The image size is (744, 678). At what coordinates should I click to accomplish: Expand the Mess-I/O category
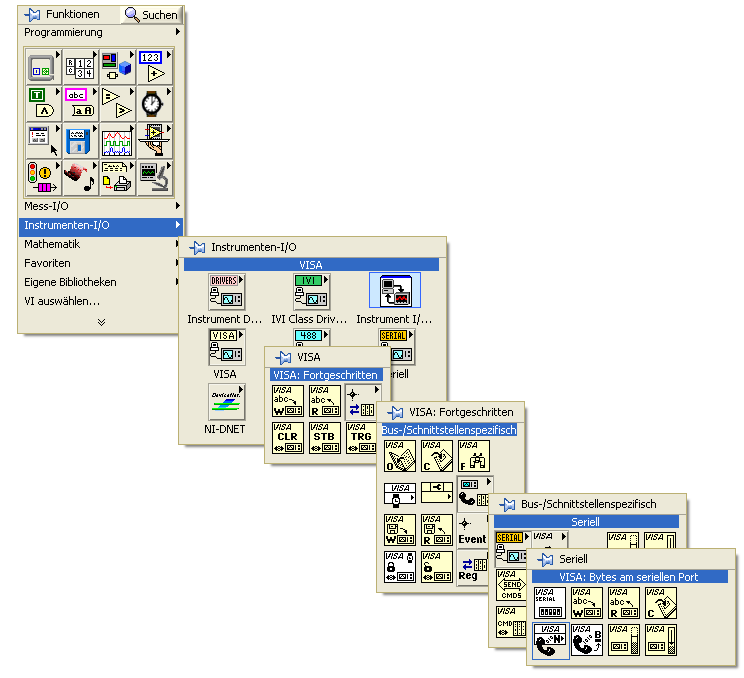[x=101, y=206]
